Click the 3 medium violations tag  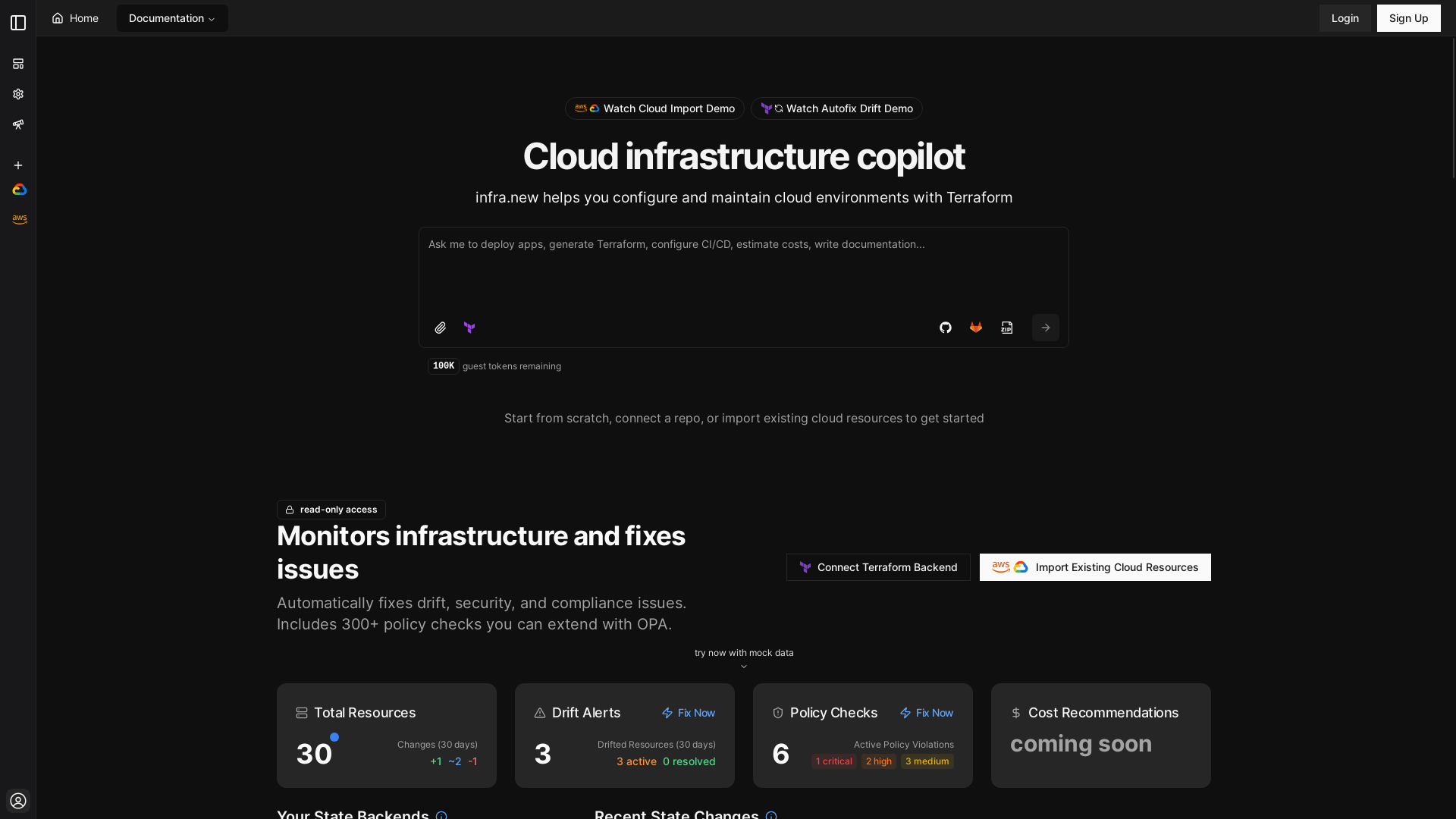[x=927, y=761]
